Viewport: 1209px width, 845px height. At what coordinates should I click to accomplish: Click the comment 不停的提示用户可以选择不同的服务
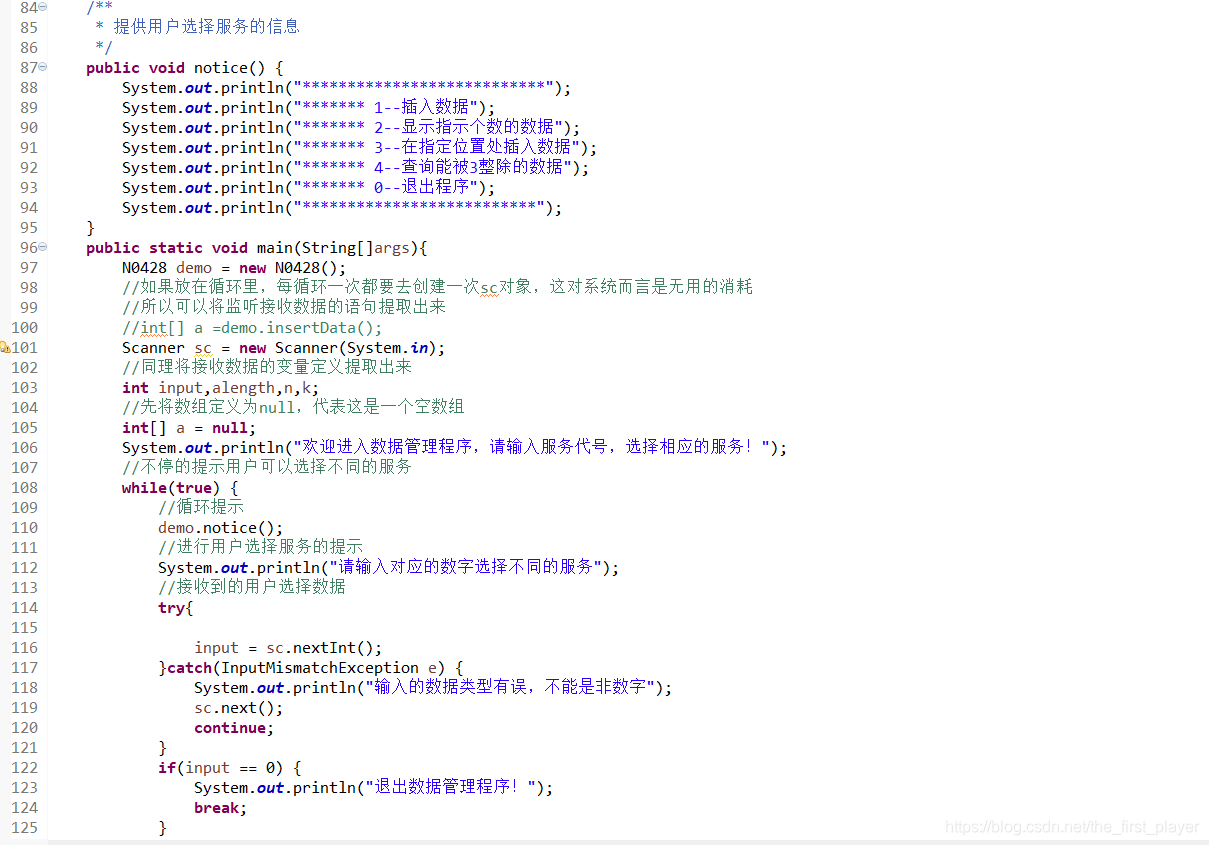(x=267, y=467)
